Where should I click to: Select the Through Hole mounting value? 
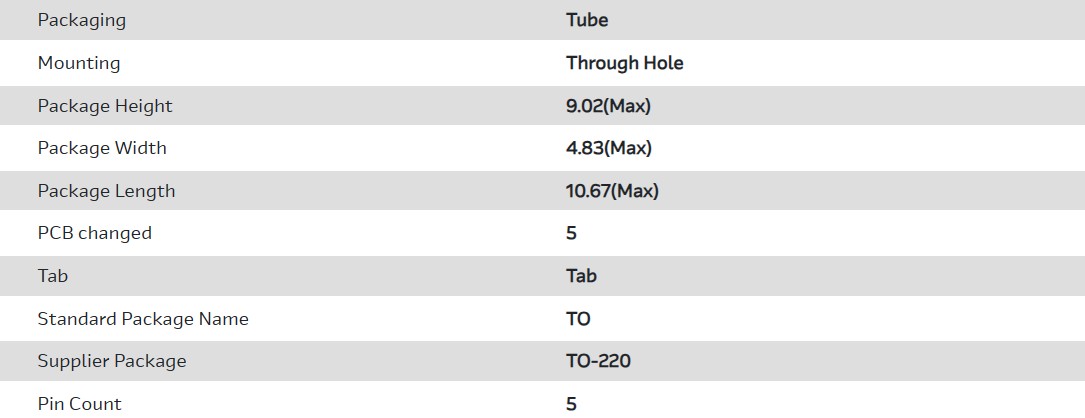pos(625,63)
